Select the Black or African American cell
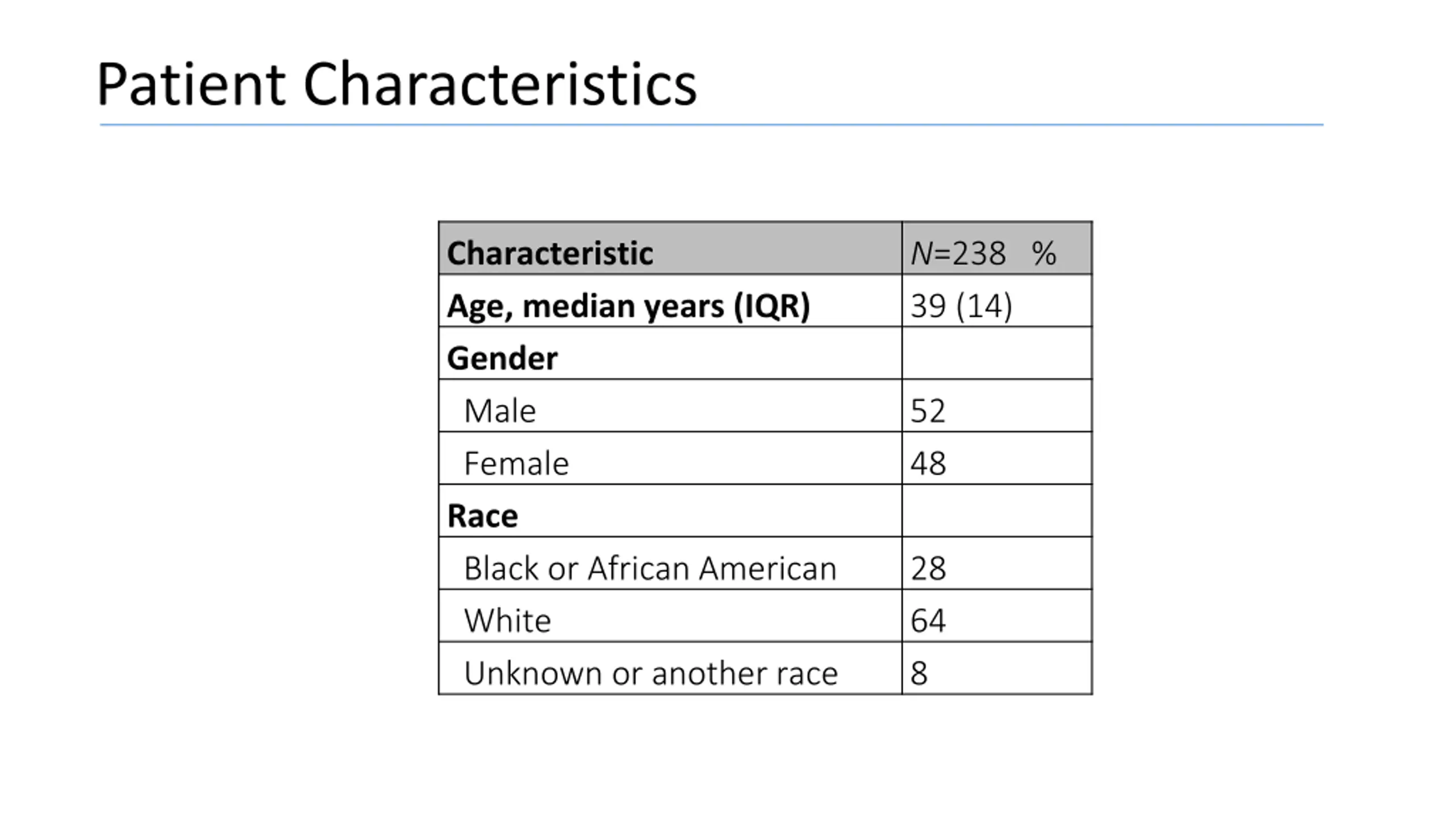Viewport: 1456px width, 819px height. 670,563
